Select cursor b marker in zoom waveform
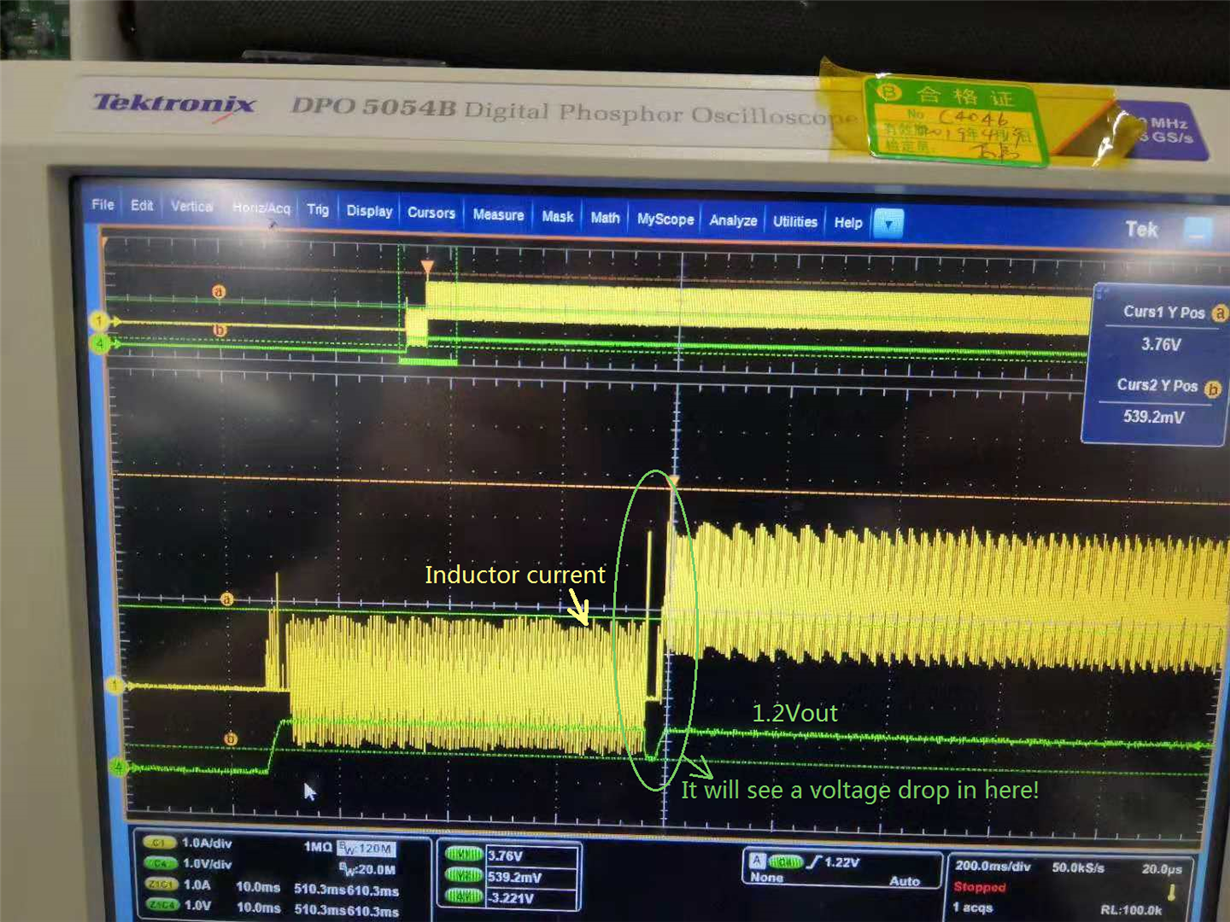1230x922 pixels. pyautogui.click(x=230, y=740)
